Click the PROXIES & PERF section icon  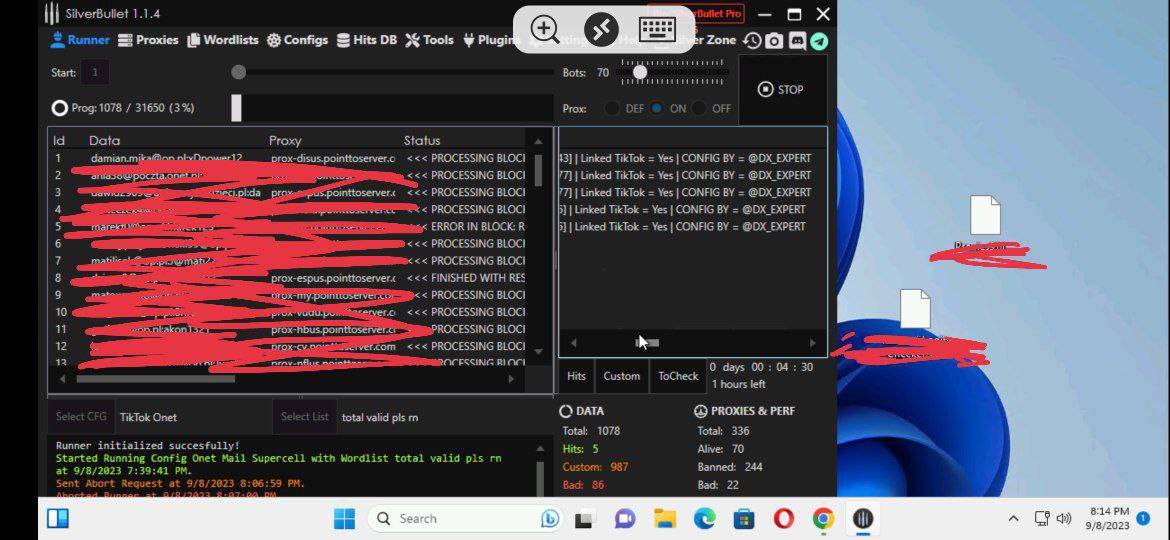tap(701, 411)
